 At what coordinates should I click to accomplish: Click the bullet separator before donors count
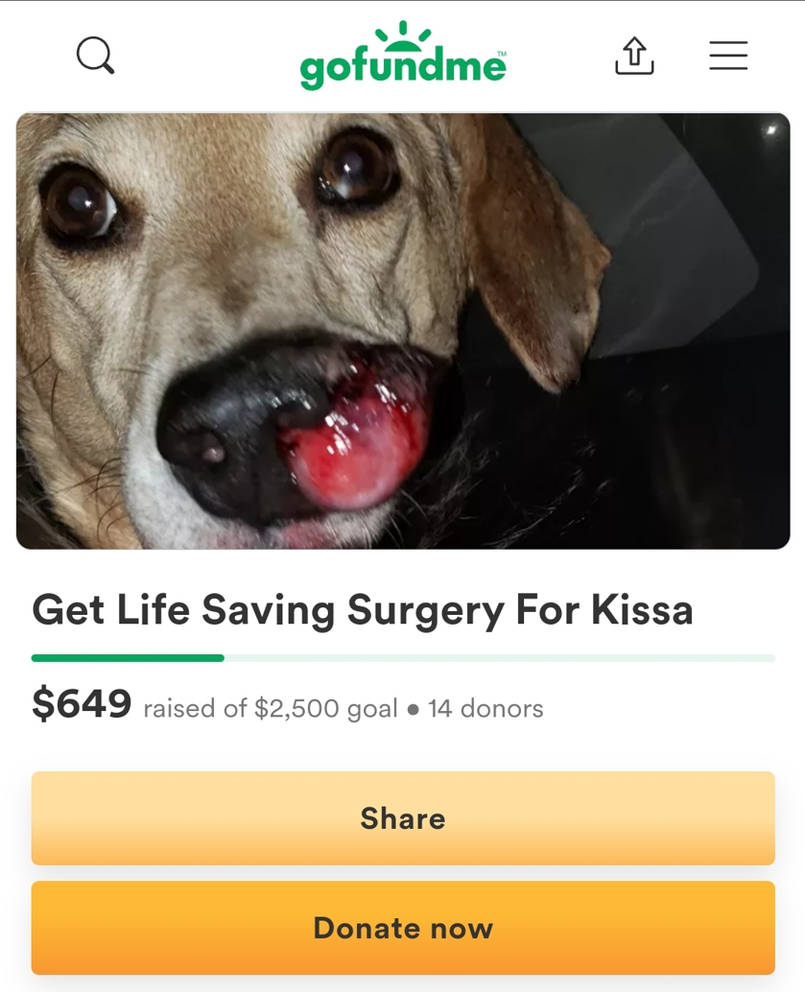413,710
